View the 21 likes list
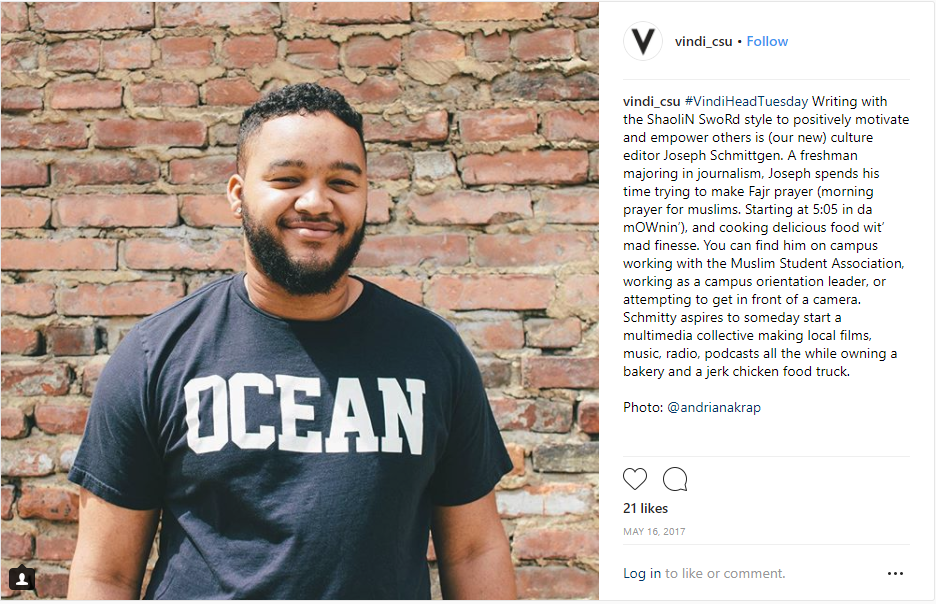The width and height of the screenshot is (936, 604). pyautogui.click(x=645, y=508)
